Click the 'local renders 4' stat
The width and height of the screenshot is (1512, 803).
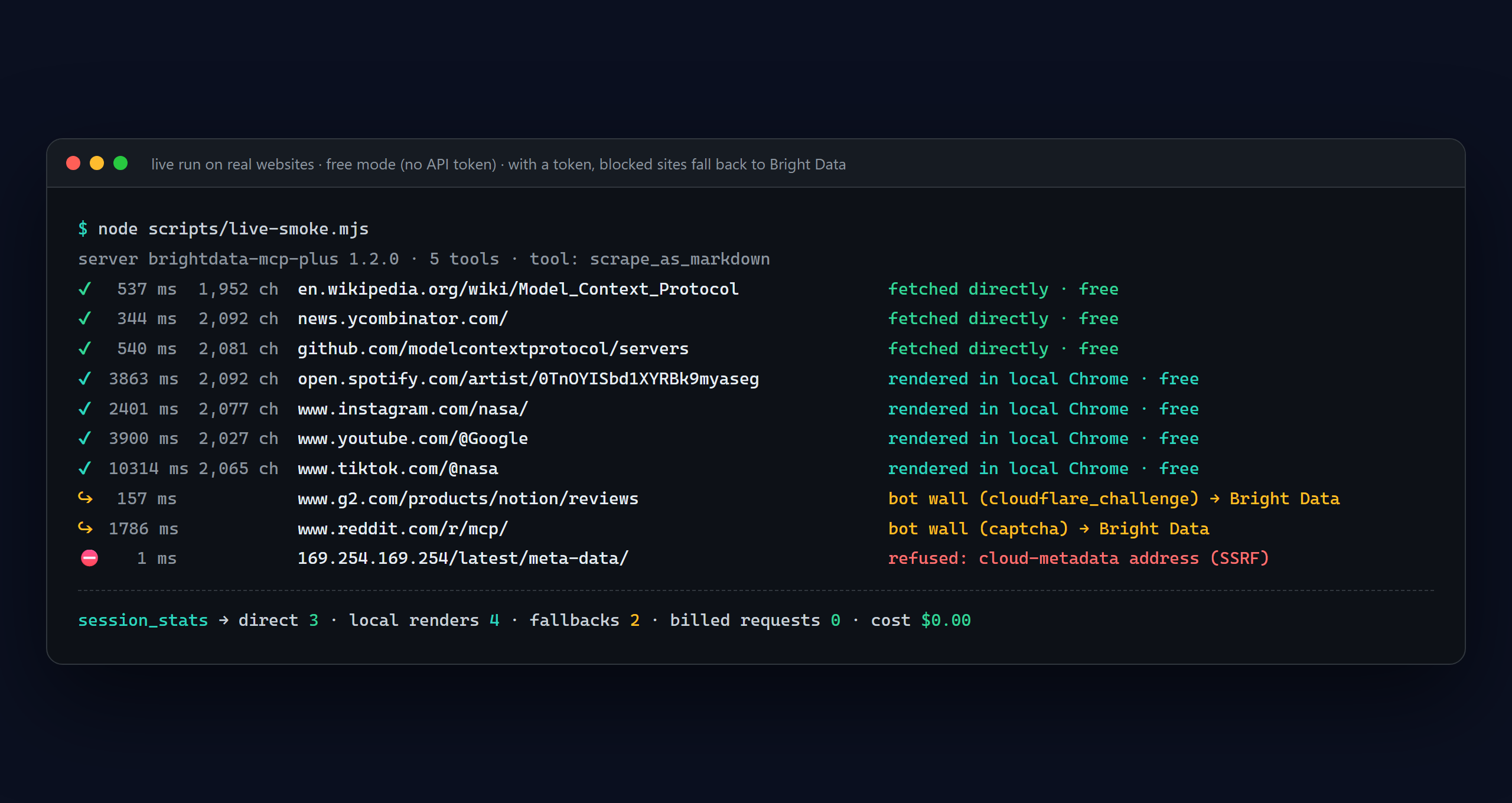[x=424, y=621]
